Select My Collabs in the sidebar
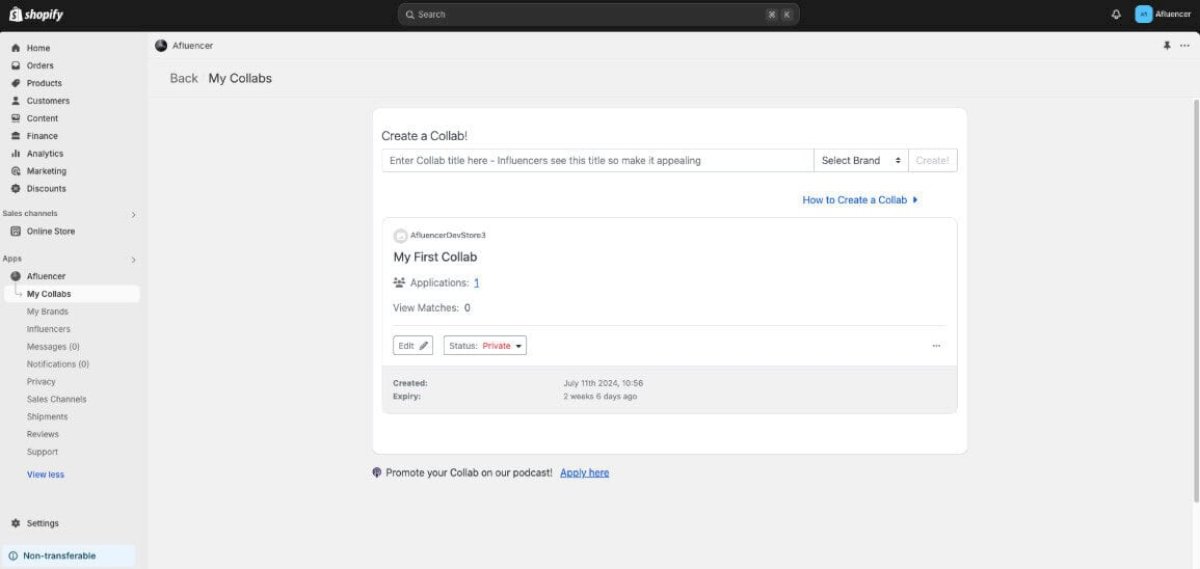This screenshot has height=569, width=1200. coord(70,294)
